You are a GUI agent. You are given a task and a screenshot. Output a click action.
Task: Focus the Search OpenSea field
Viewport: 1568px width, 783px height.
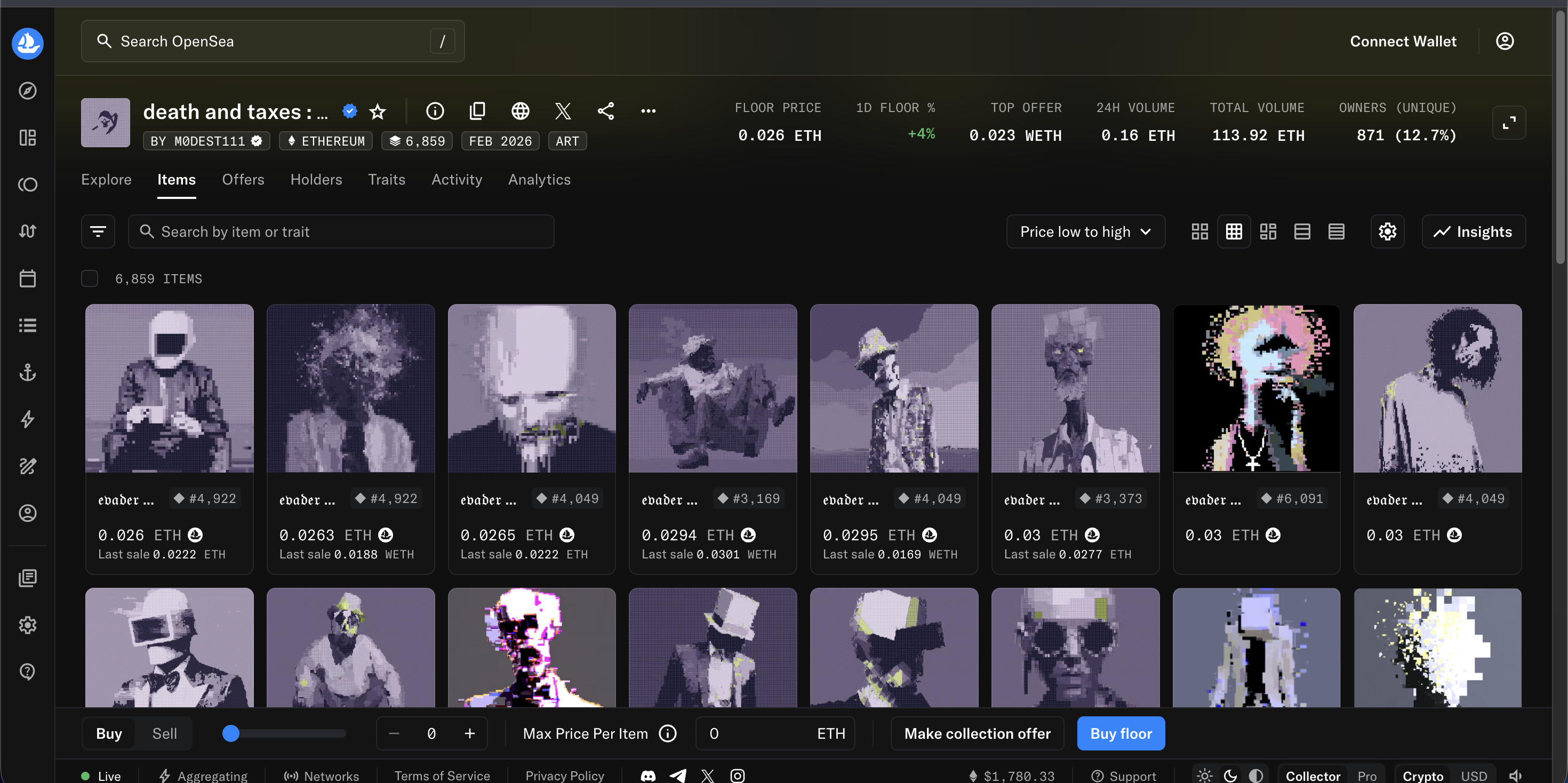click(273, 42)
